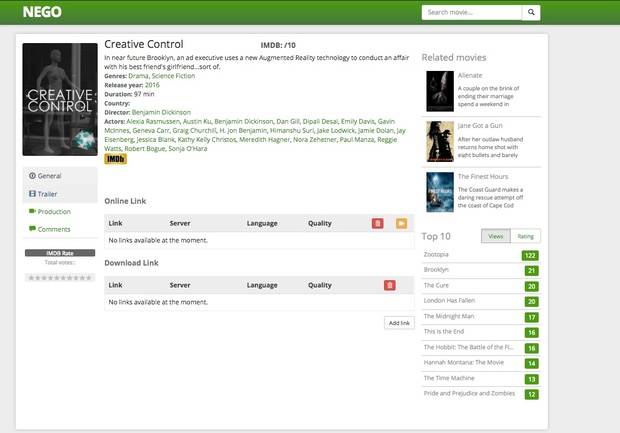
Task: Open the General sidebar tab
Action: click(x=60, y=176)
